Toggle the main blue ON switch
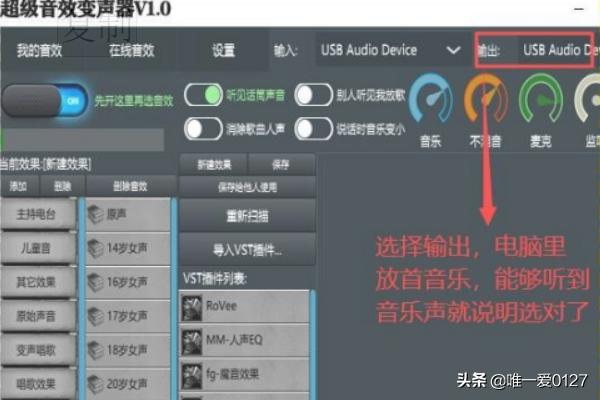Image resolution: width=600 pixels, height=400 pixels. pos(44,100)
